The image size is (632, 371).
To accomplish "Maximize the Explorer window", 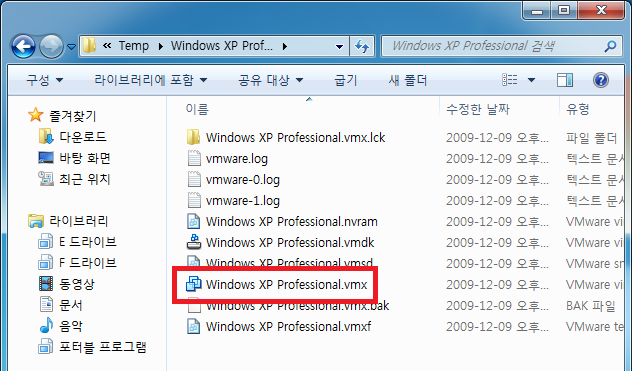I will pyautogui.click(x=563, y=10).
